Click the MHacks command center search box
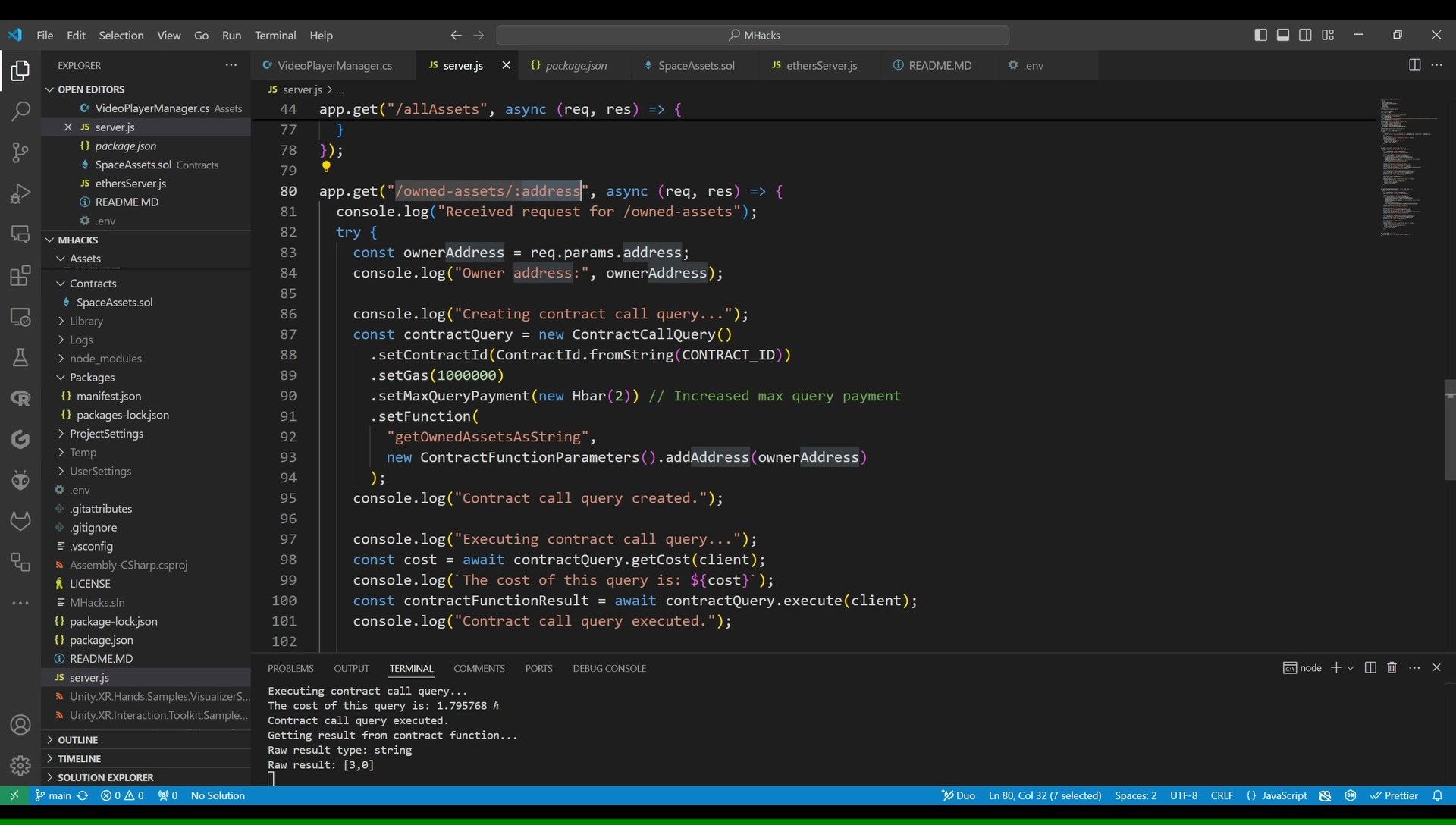1456x825 pixels. pyautogui.click(x=752, y=35)
